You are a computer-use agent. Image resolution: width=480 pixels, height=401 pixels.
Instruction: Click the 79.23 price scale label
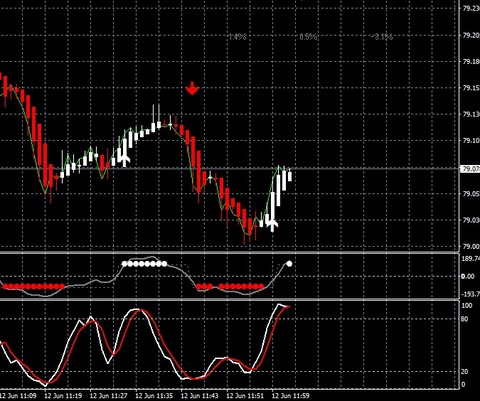coord(471,8)
